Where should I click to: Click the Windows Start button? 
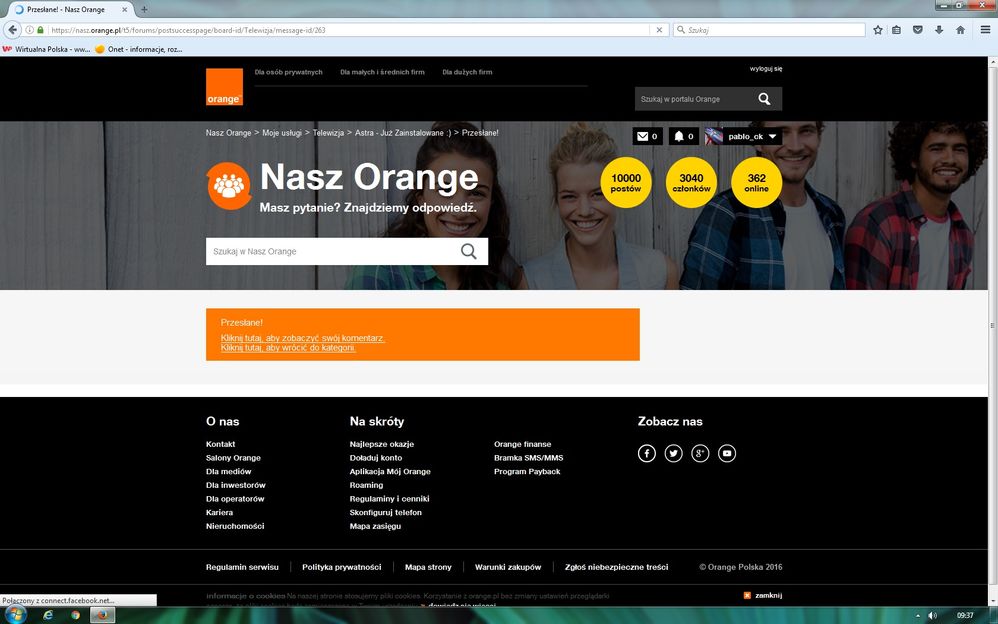pyautogui.click(x=15, y=615)
